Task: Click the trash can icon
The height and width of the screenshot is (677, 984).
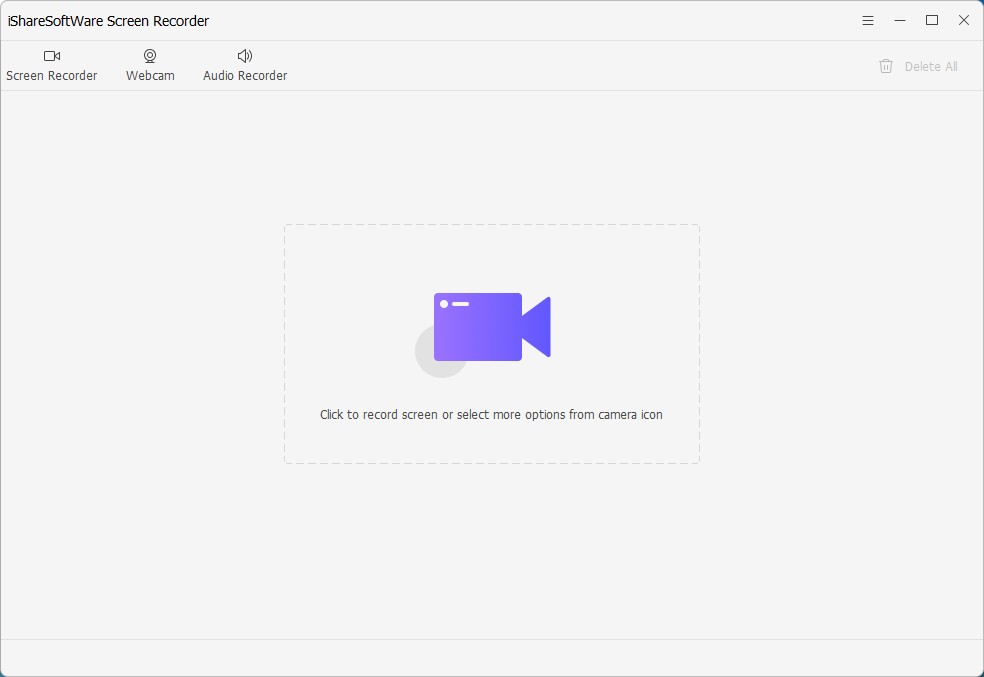Action: (886, 66)
